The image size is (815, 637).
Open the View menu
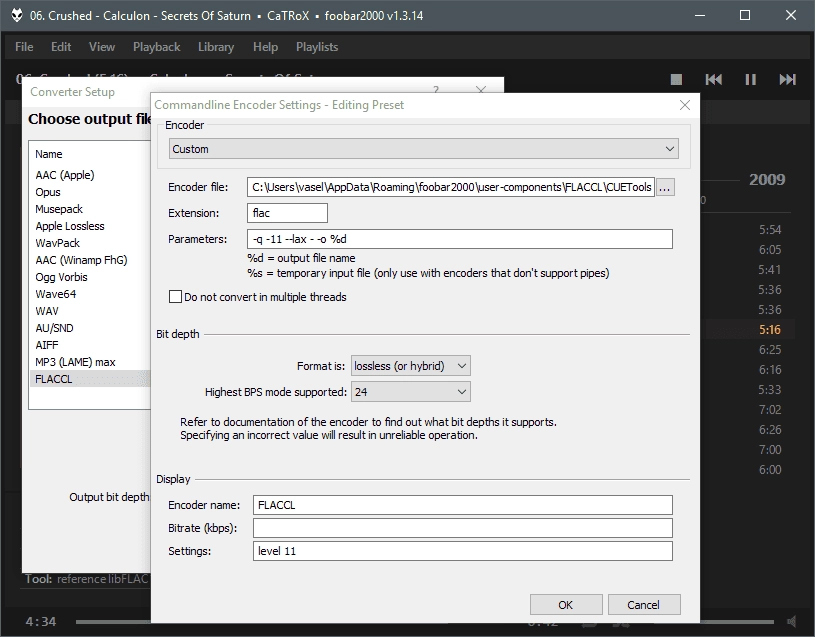point(102,47)
